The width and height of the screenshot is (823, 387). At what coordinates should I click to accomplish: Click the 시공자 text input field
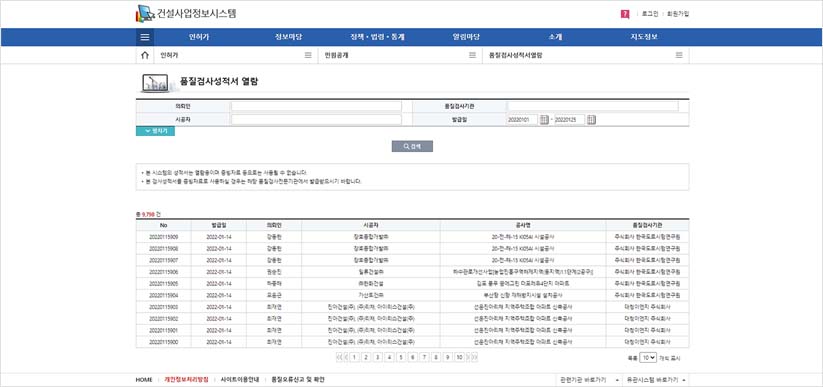click(x=316, y=120)
